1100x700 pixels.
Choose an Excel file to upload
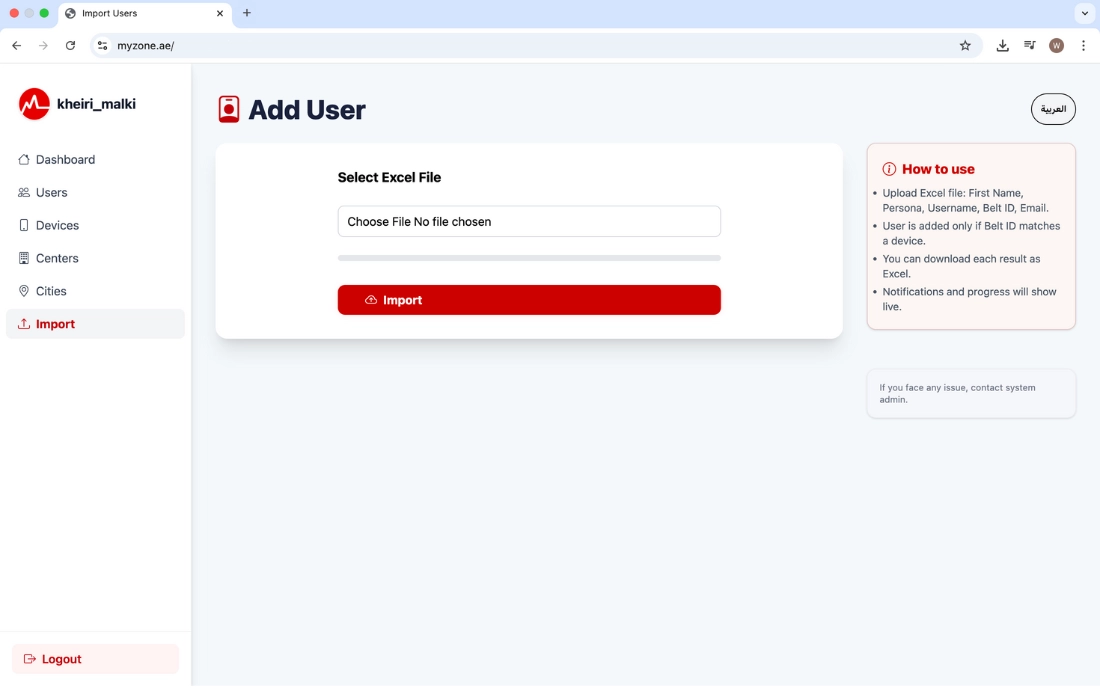(x=529, y=222)
